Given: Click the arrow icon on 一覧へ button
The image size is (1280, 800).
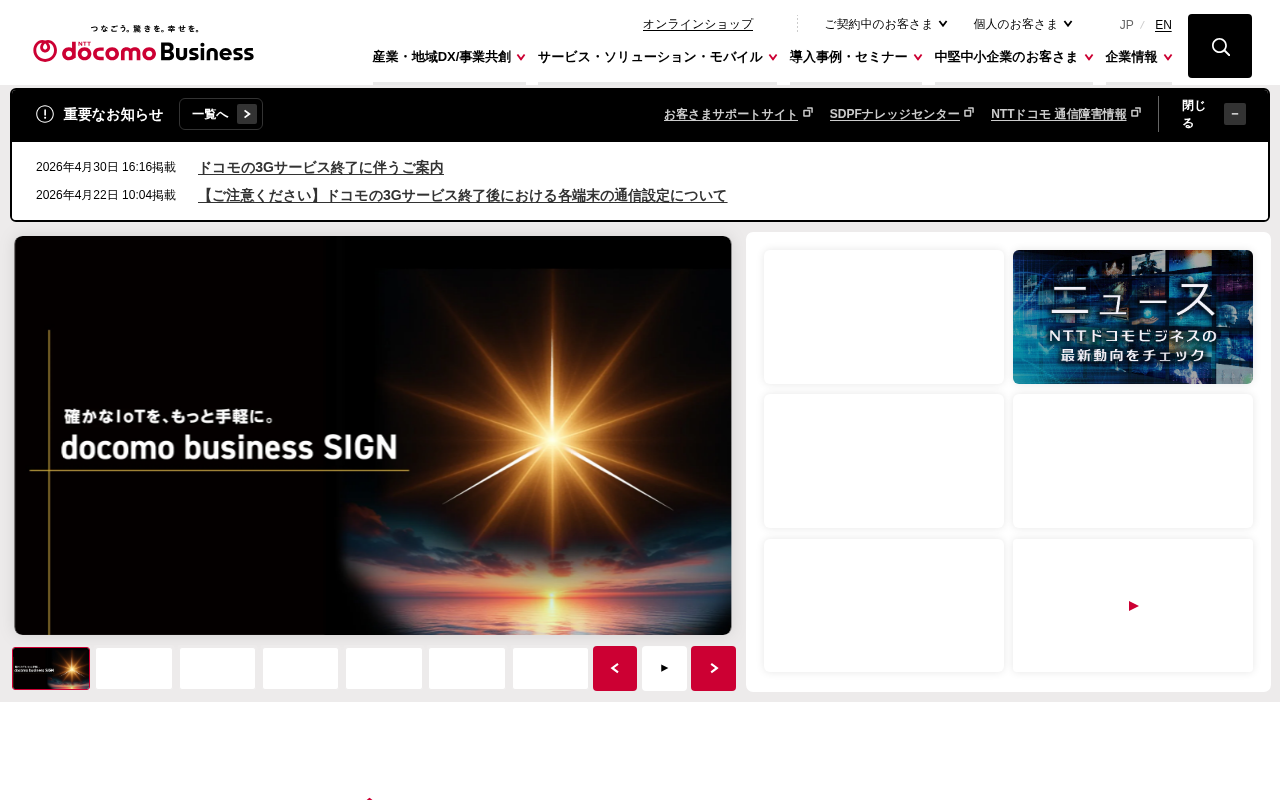Looking at the screenshot, I should pos(247,114).
